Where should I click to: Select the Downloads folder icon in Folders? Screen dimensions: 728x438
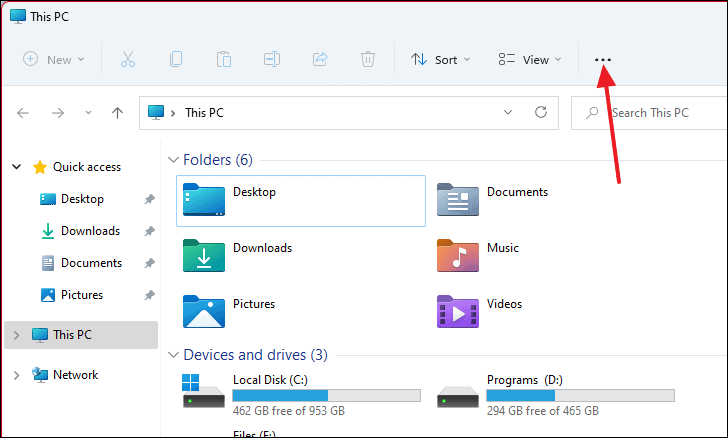(204, 255)
